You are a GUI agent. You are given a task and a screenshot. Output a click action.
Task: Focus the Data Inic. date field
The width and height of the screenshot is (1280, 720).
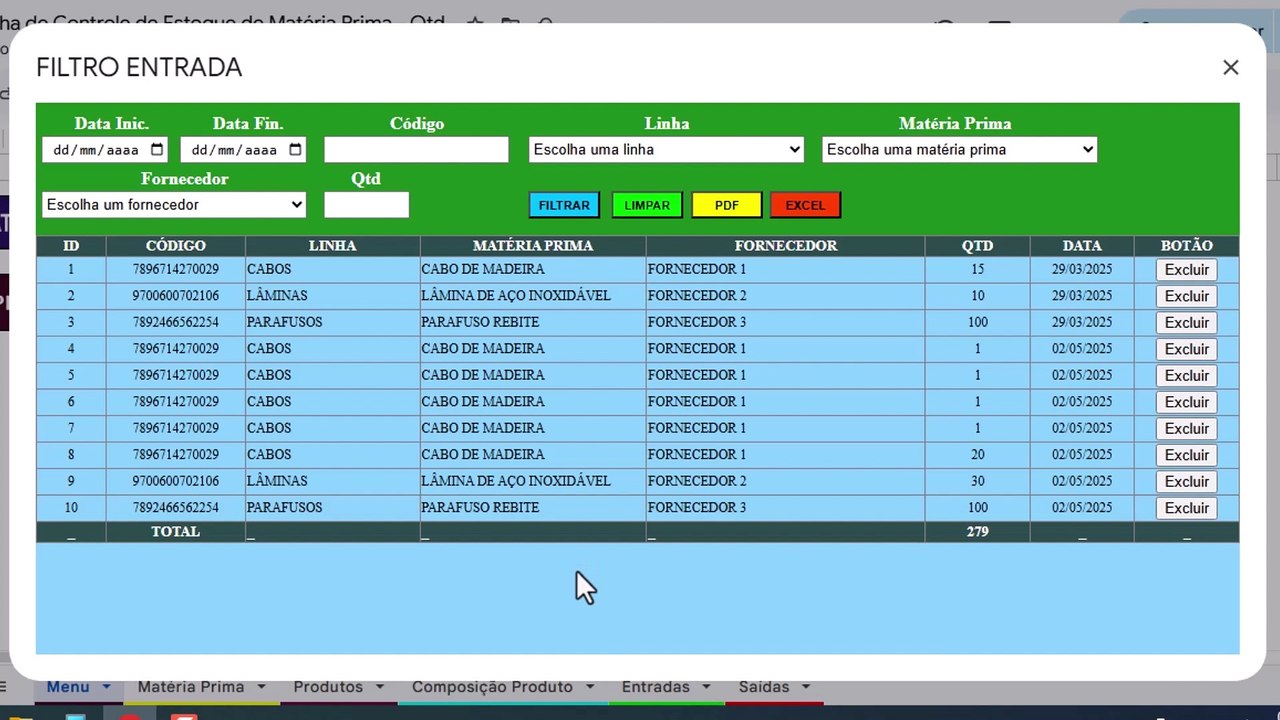click(x=105, y=150)
